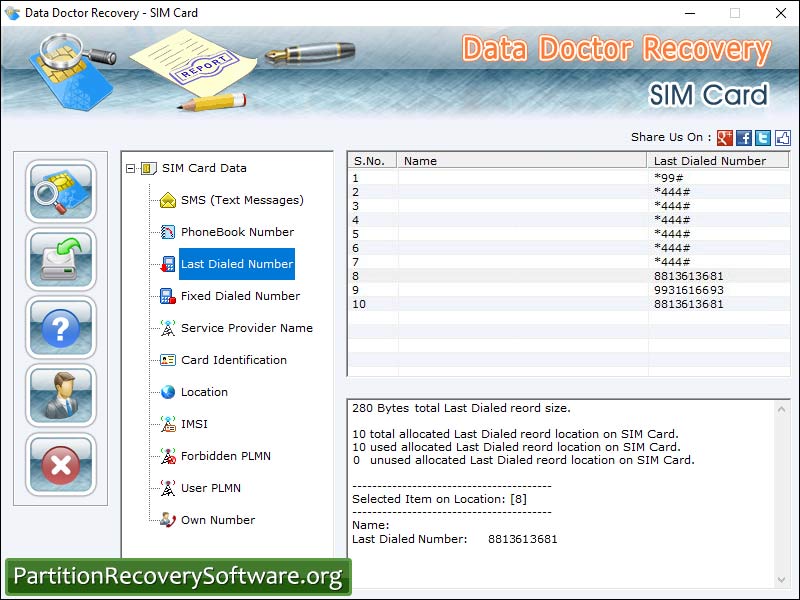Viewport: 800px width, 600px height.
Task: Click the Last Dialed Number column header
Action: pyautogui.click(x=718, y=161)
